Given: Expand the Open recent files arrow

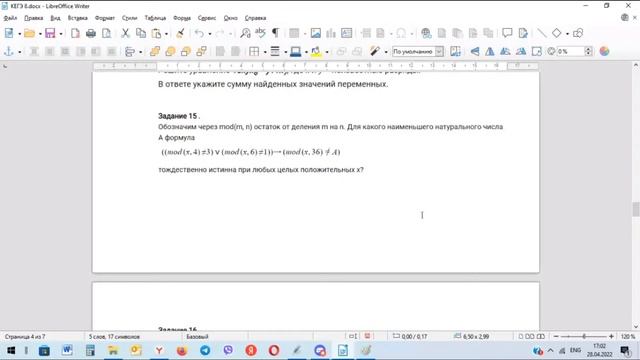Looking at the screenshot, I should (x=40, y=33).
